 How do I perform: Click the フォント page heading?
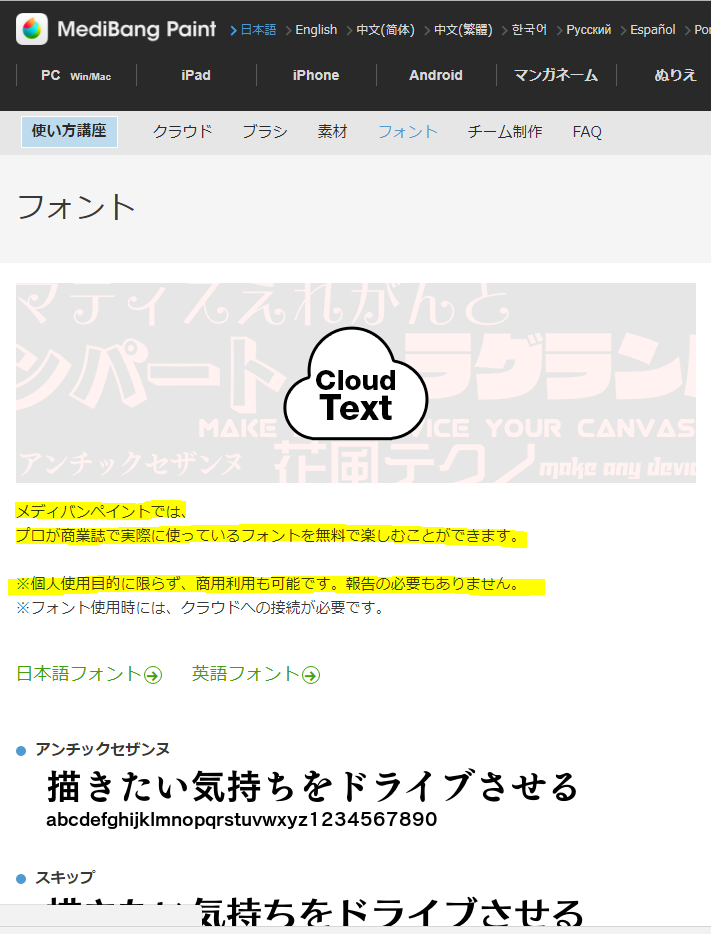pyautogui.click(x=76, y=207)
